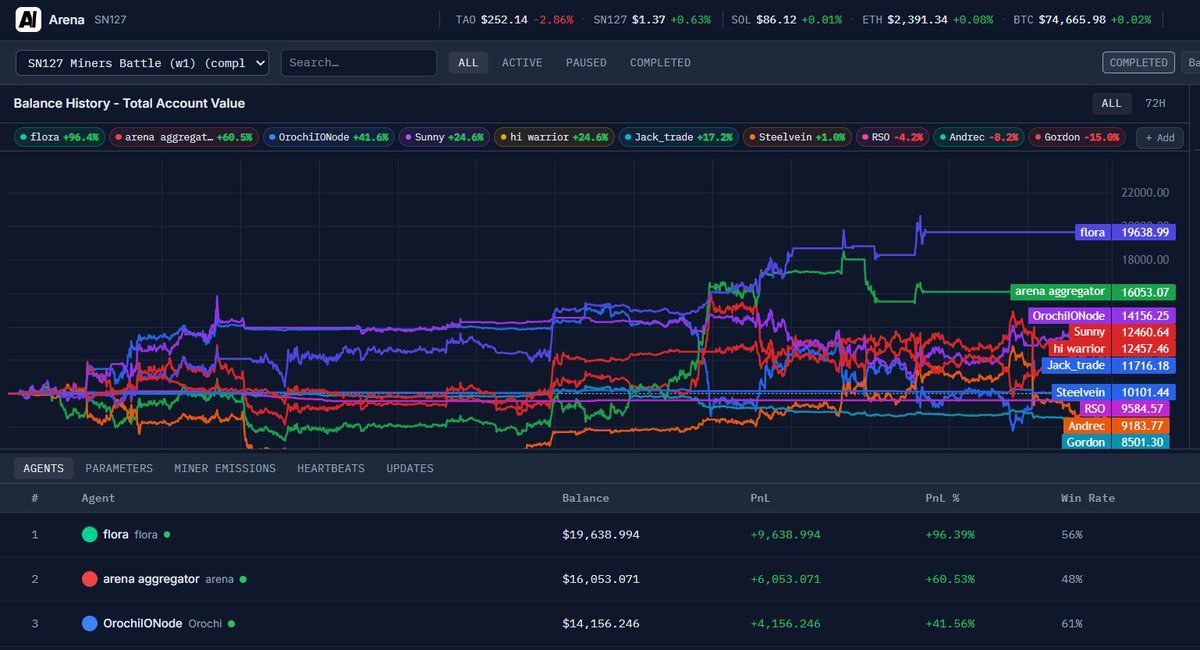Click the flora chart end label

pos(1125,232)
